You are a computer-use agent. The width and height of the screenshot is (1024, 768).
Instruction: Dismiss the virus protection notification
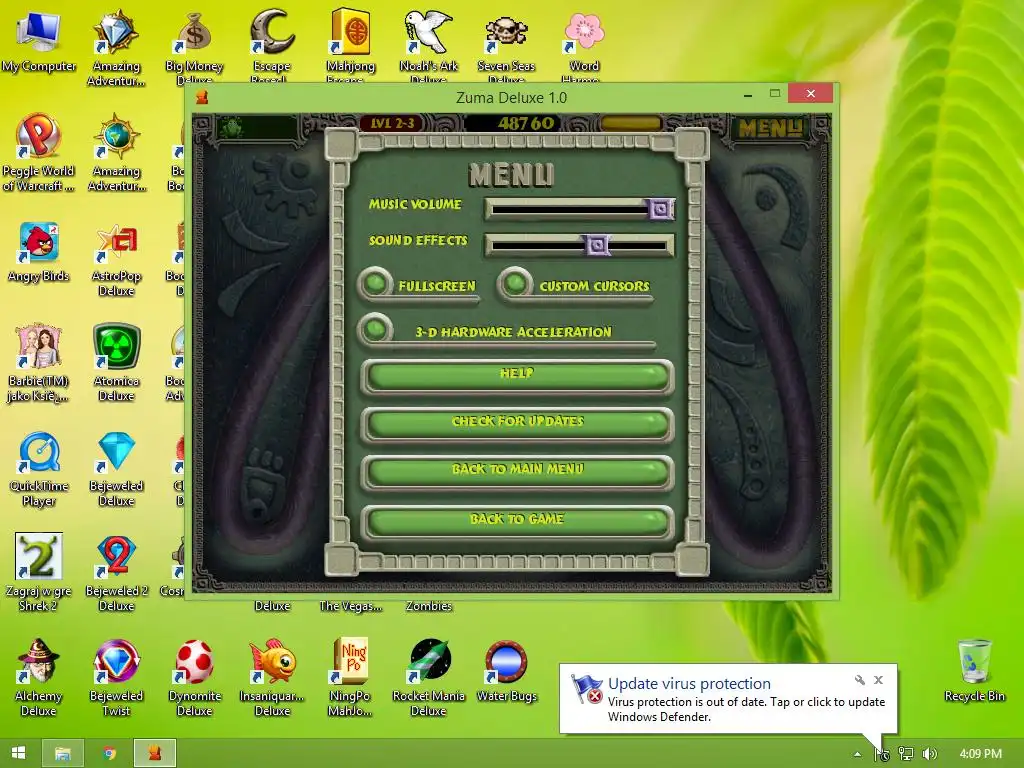point(878,680)
